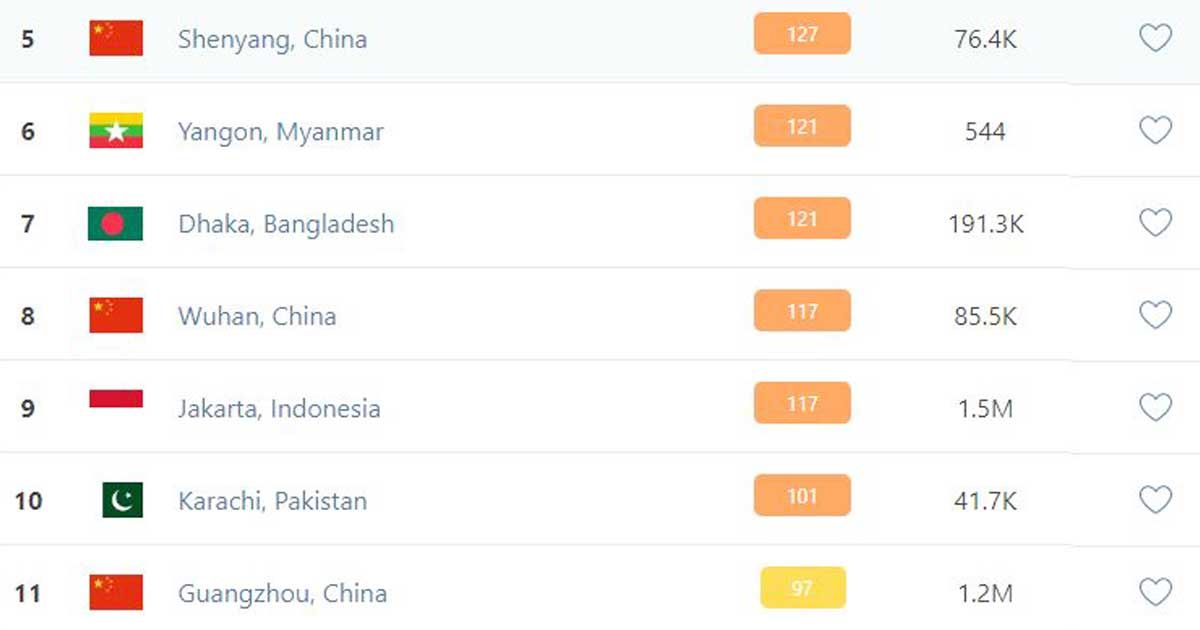Select the heart icon for Guangzhou
1200x630 pixels.
point(1155,593)
